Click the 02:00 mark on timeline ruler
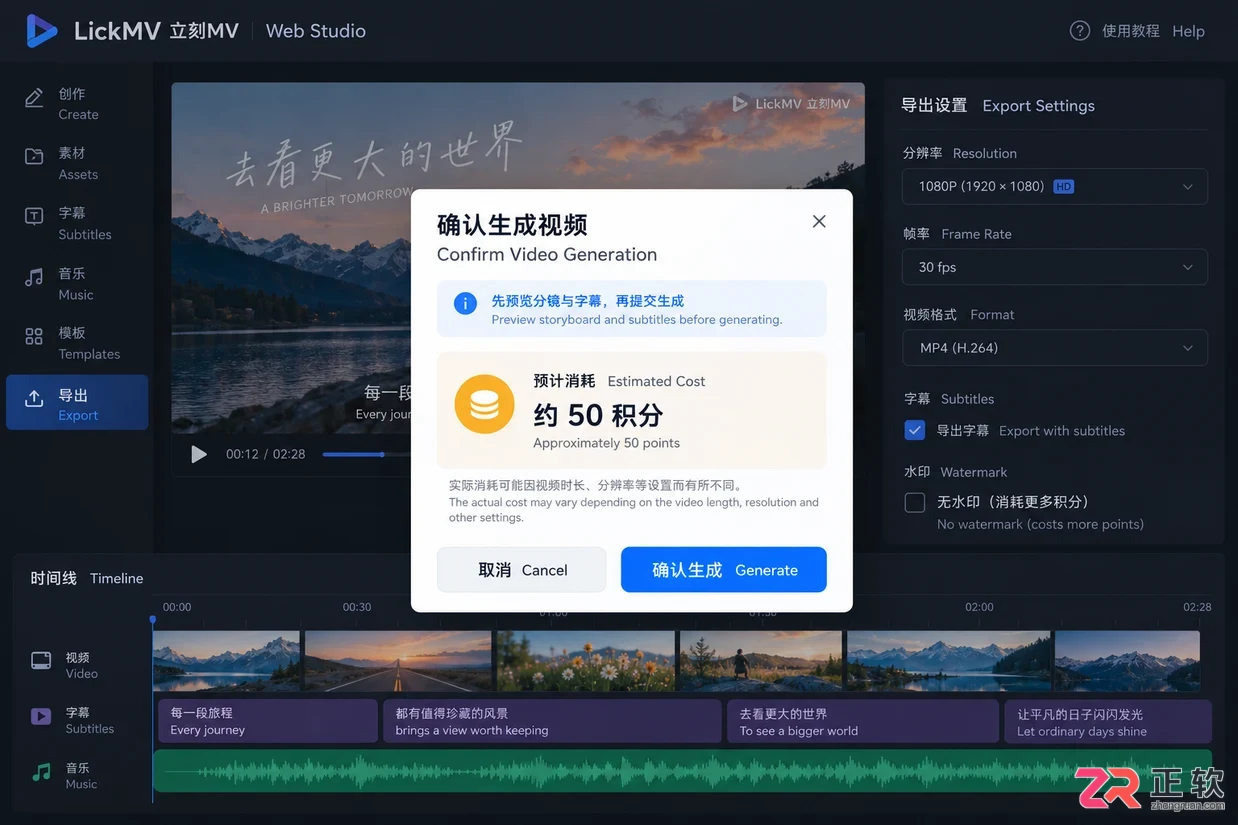Screen dimensions: 1238x825 pos(979,607)
